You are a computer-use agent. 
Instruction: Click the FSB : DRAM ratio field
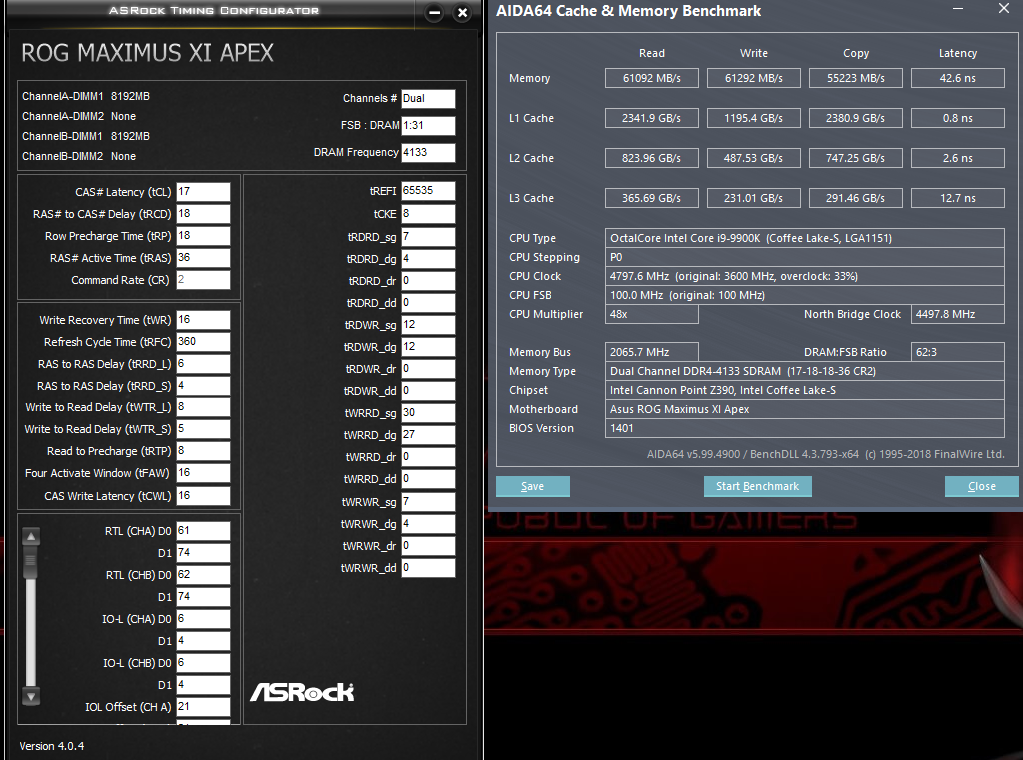428,125
